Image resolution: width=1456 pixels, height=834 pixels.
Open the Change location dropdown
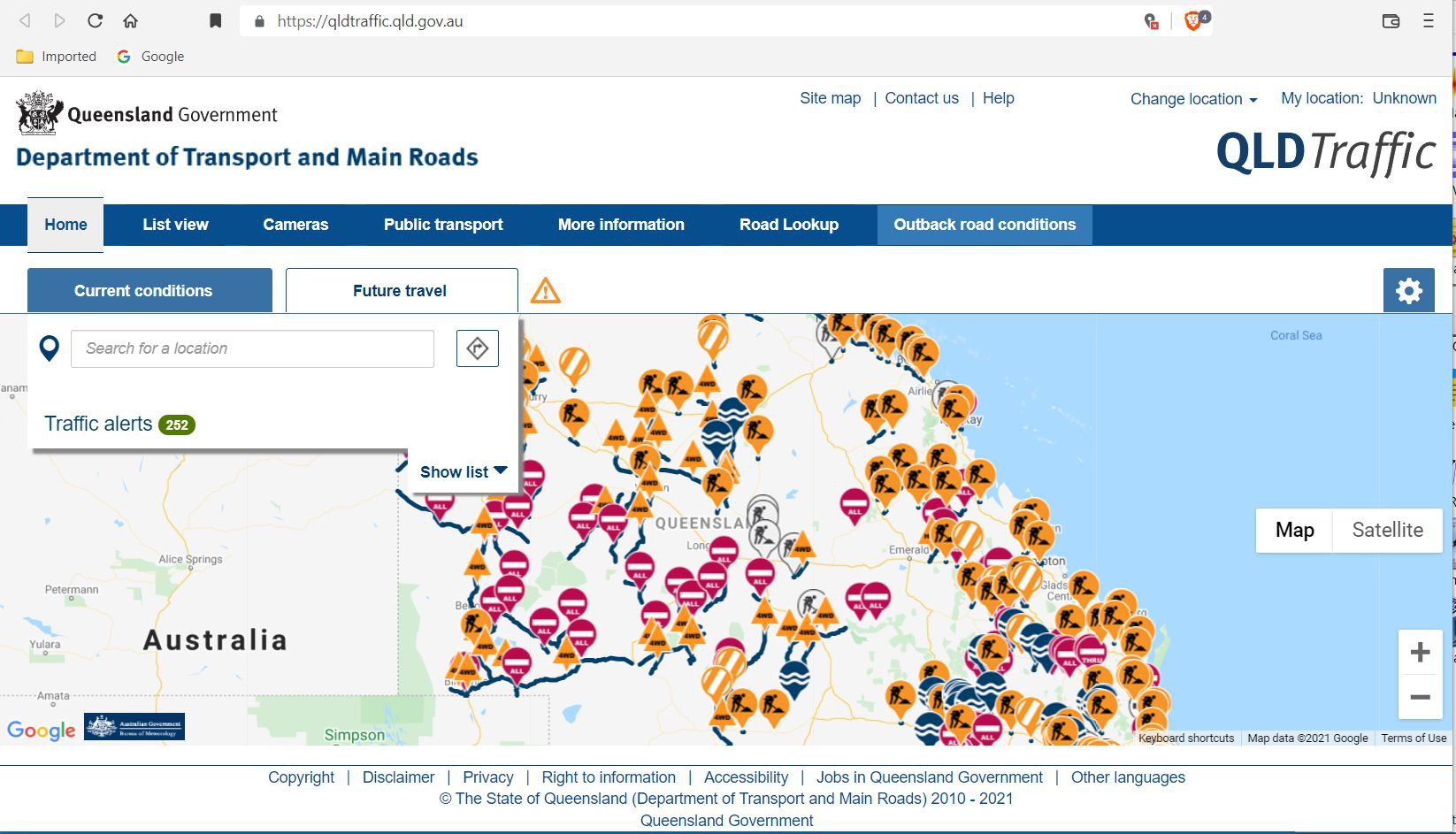pos(1193,99)
